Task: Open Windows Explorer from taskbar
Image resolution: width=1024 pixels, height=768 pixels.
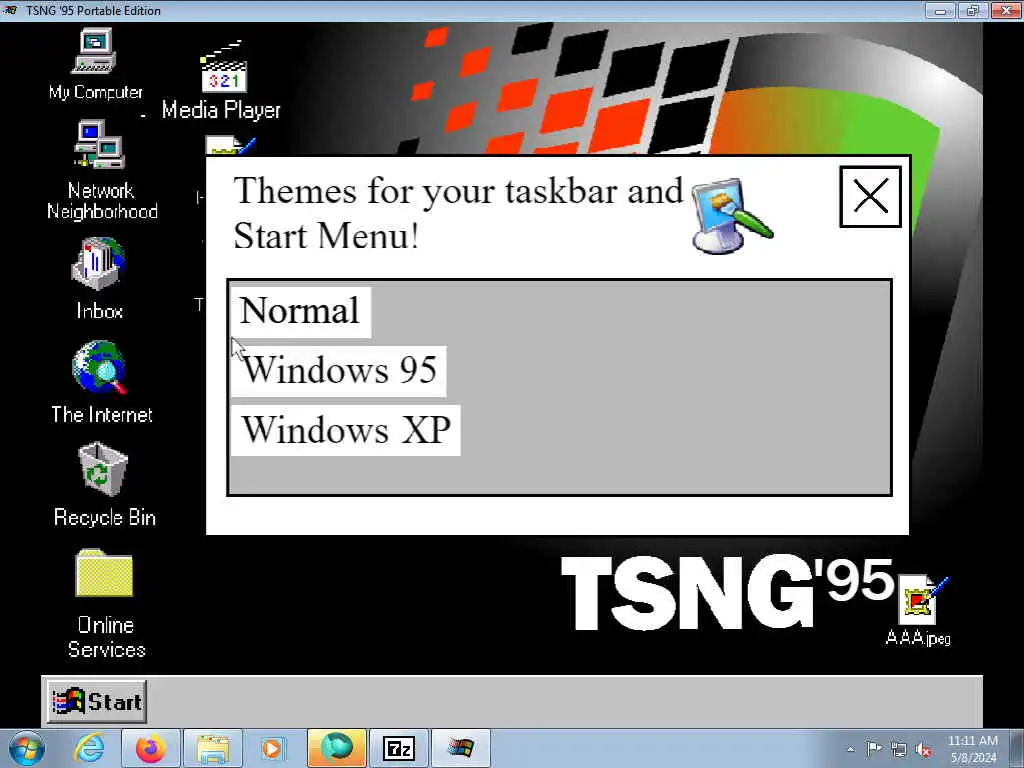Action: 213,748
